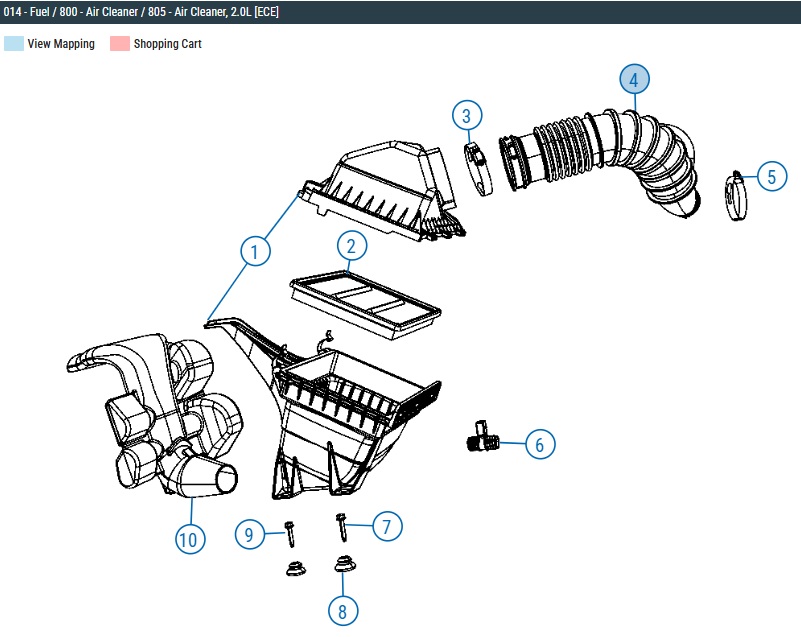Click callout number 6 fitting
This screenshot has width=801, height=637.
540,444
